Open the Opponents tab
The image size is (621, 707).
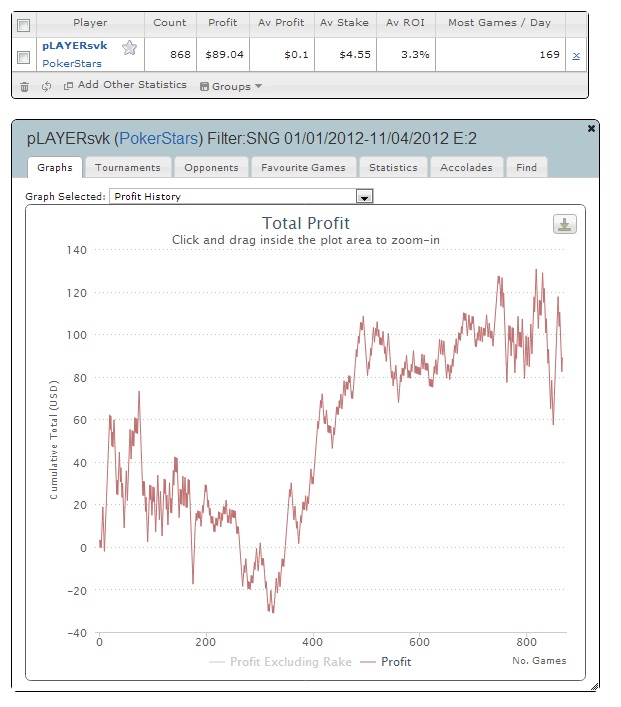(211, 167)
